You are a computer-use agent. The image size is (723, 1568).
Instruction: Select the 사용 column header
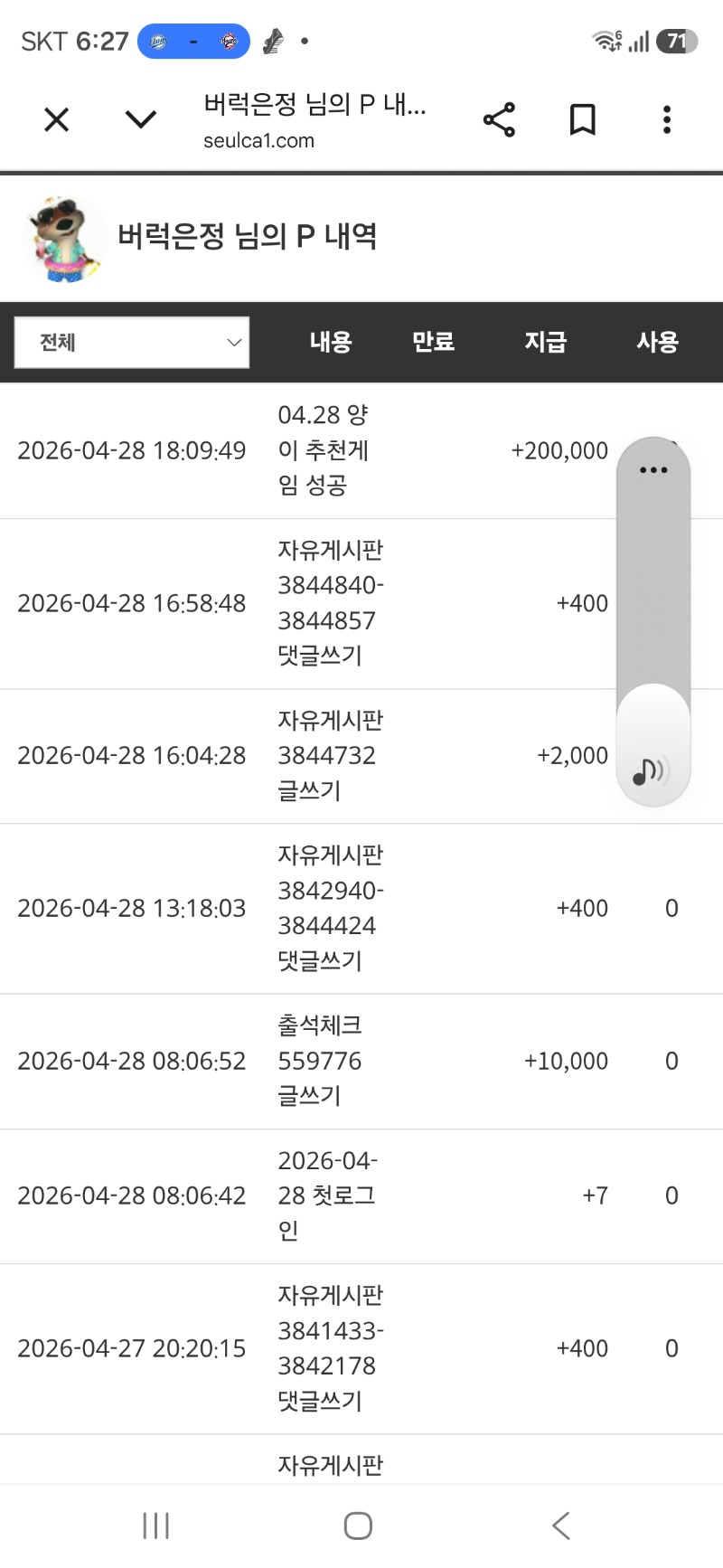[657, 342]
